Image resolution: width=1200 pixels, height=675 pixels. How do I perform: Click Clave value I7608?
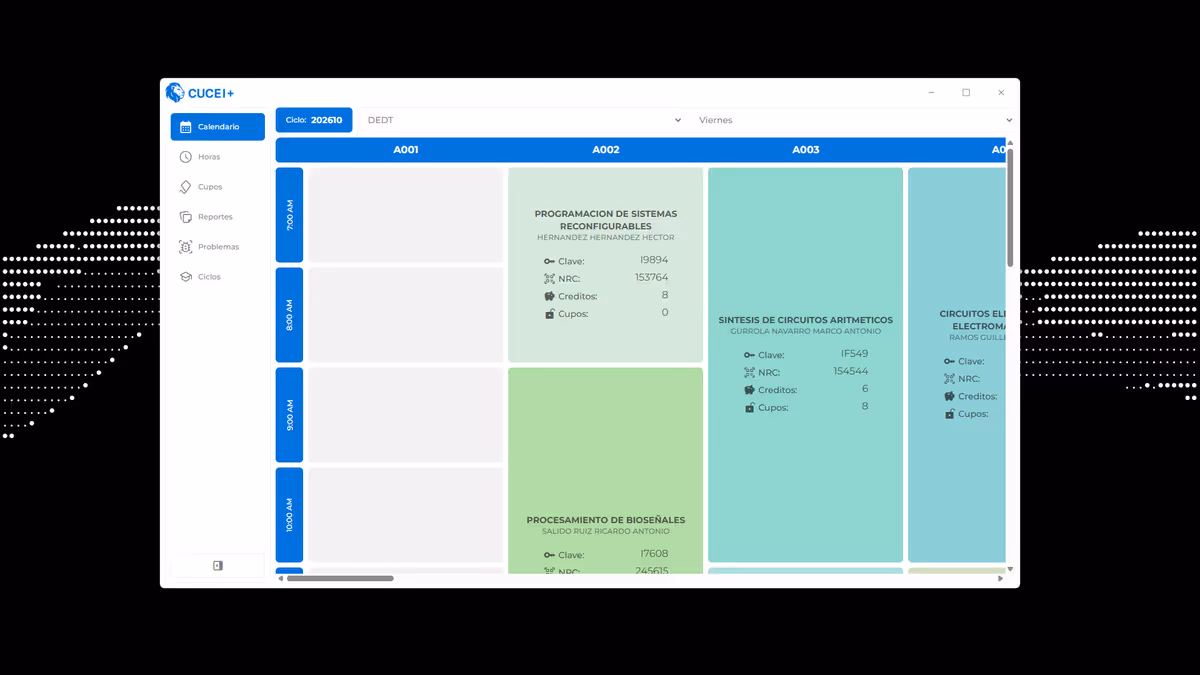click(x=654, y=554)
